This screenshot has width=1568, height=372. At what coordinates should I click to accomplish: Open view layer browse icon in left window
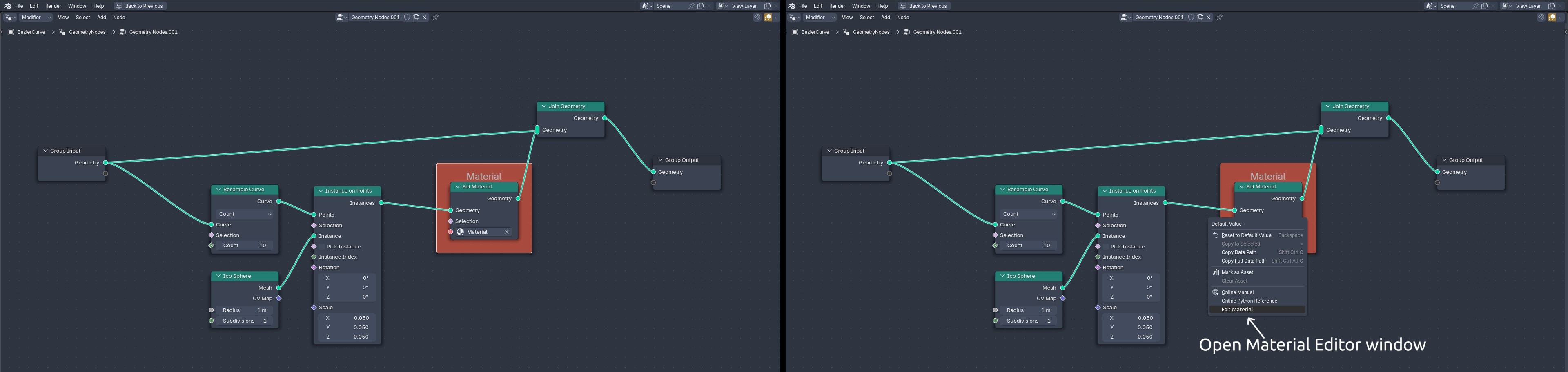(x=722, y=6)
